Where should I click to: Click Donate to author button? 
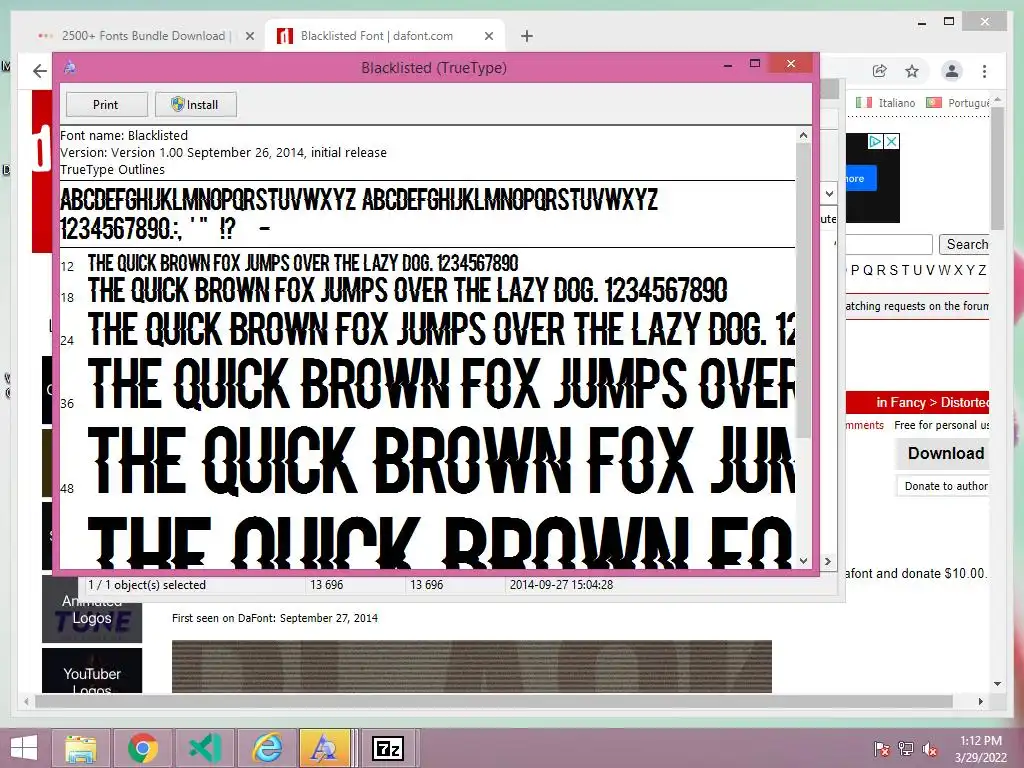(x=944, y=486)
